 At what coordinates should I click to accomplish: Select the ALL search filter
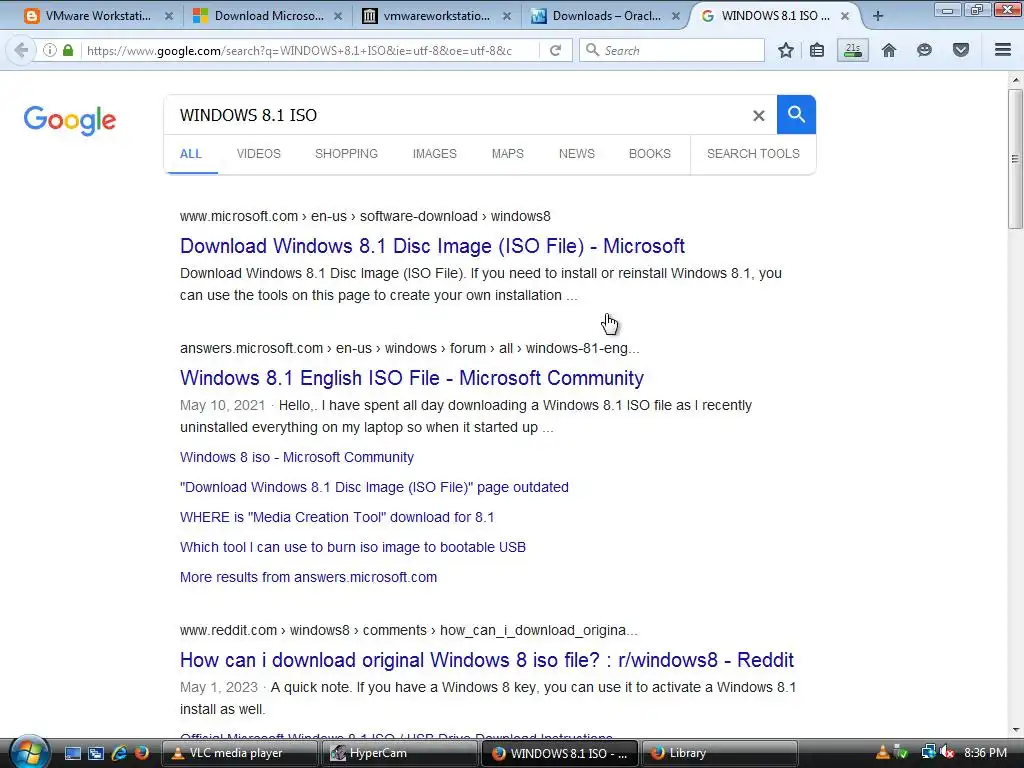coord(191,154)
